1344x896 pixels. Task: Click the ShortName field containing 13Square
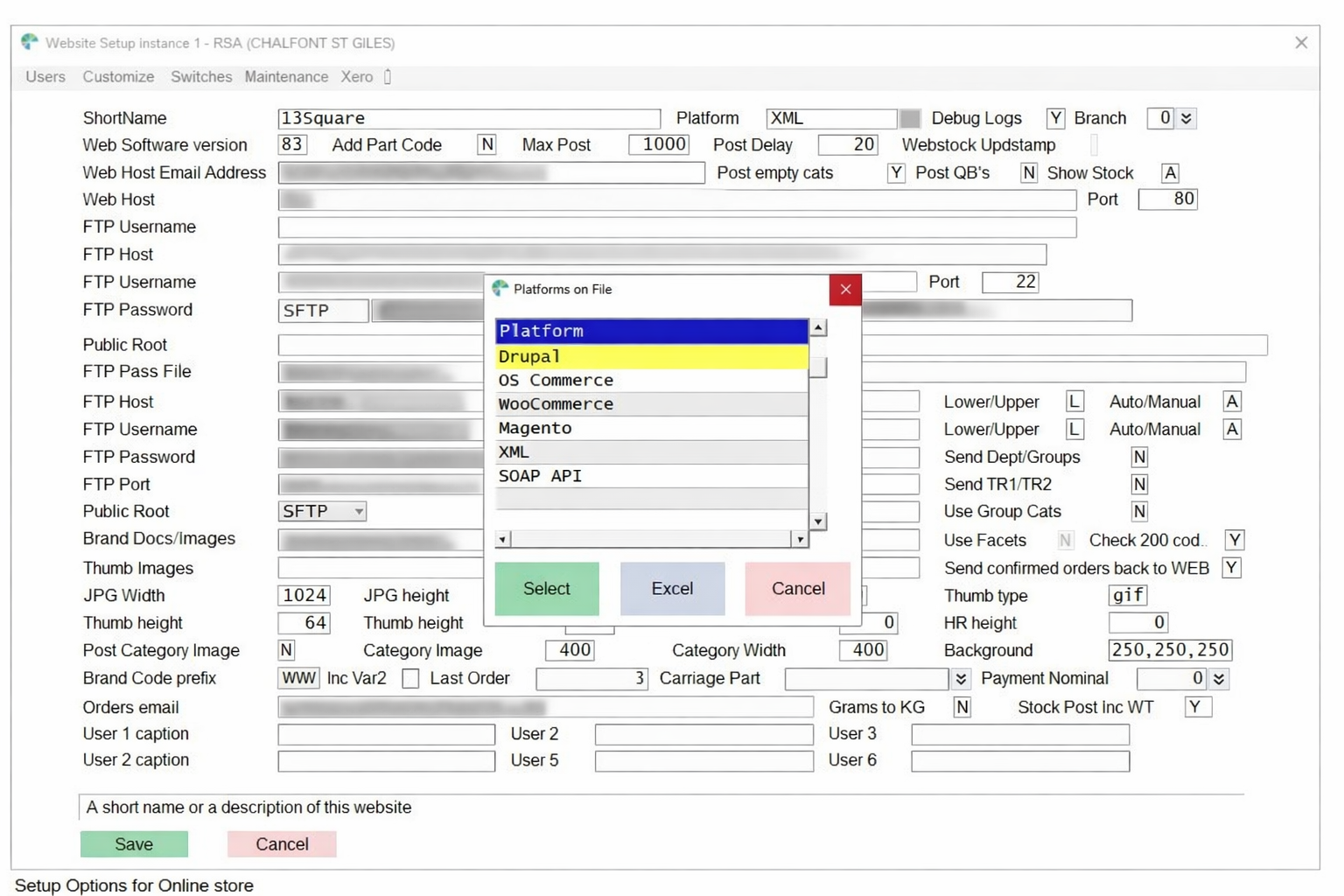(469, 118)
